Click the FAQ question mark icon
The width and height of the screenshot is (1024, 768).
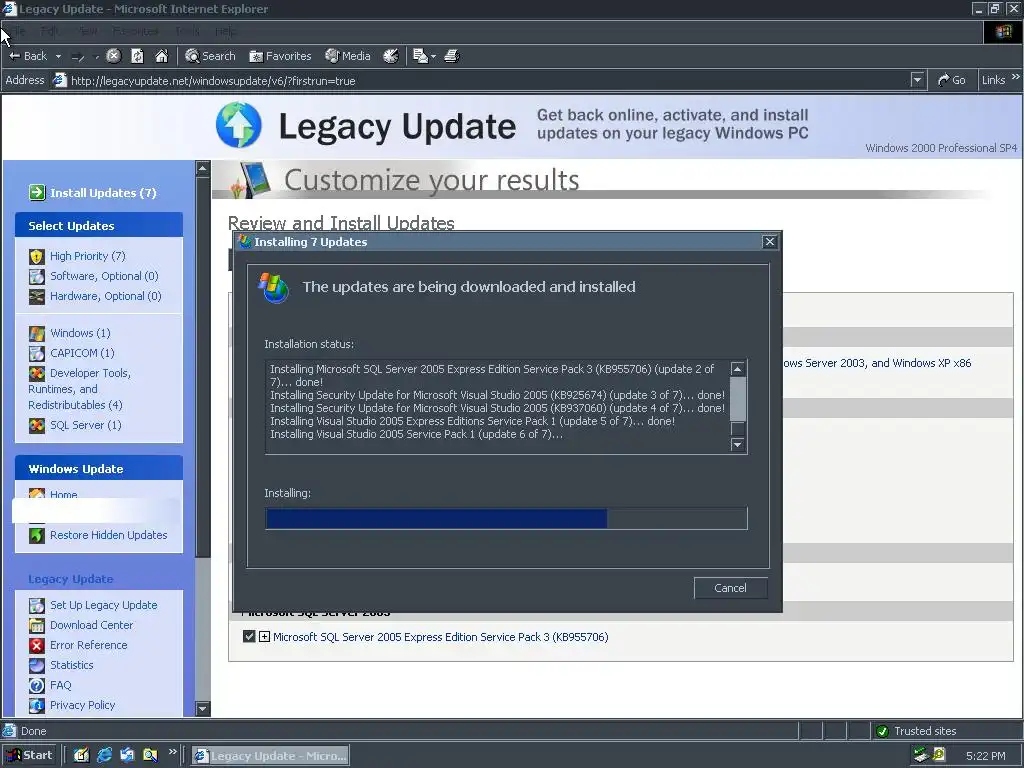pos(37,685)
